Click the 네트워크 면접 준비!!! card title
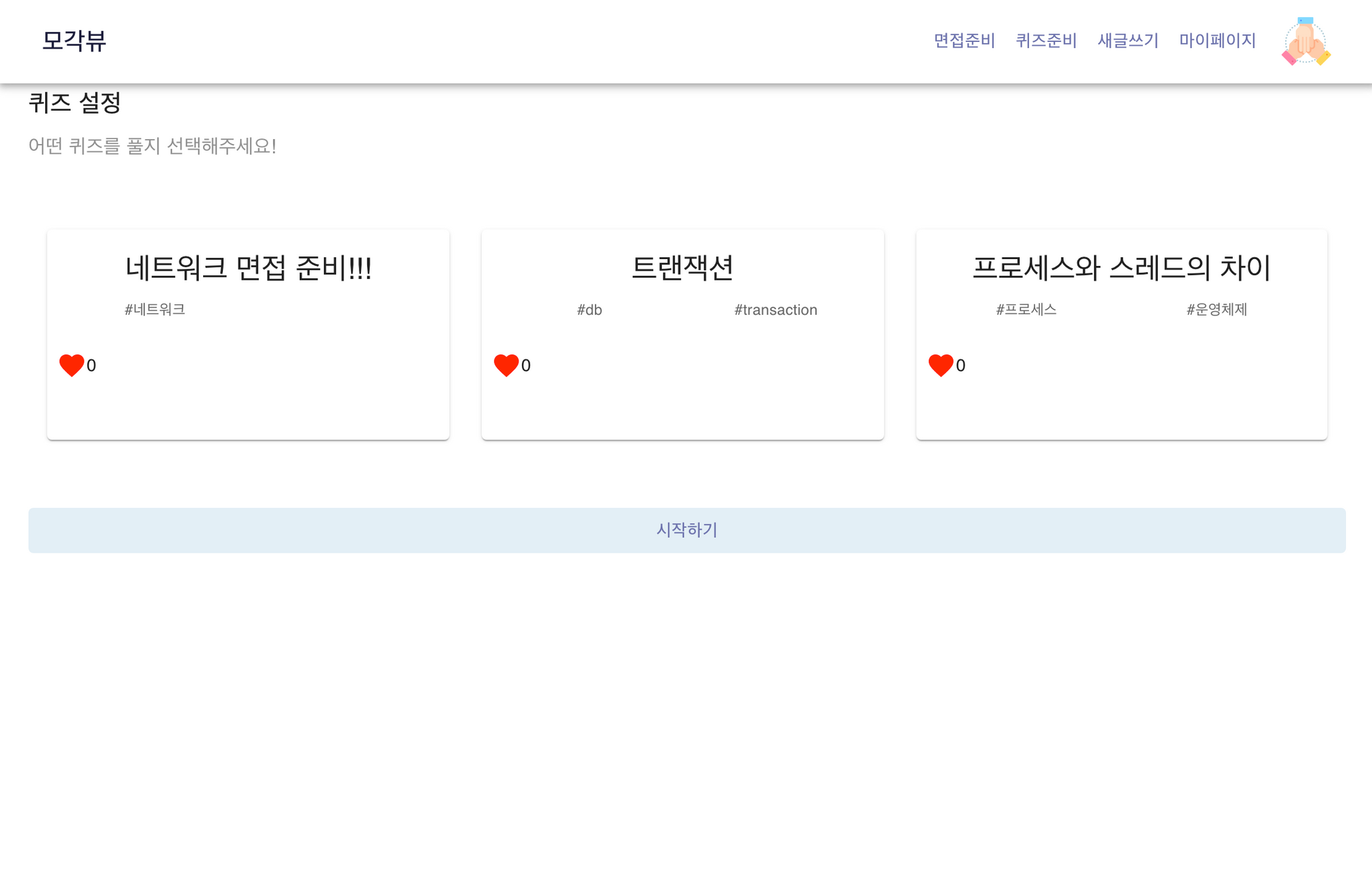Image resolution: width=1372 pixels, height=892 pixels. tap(248, 269)
